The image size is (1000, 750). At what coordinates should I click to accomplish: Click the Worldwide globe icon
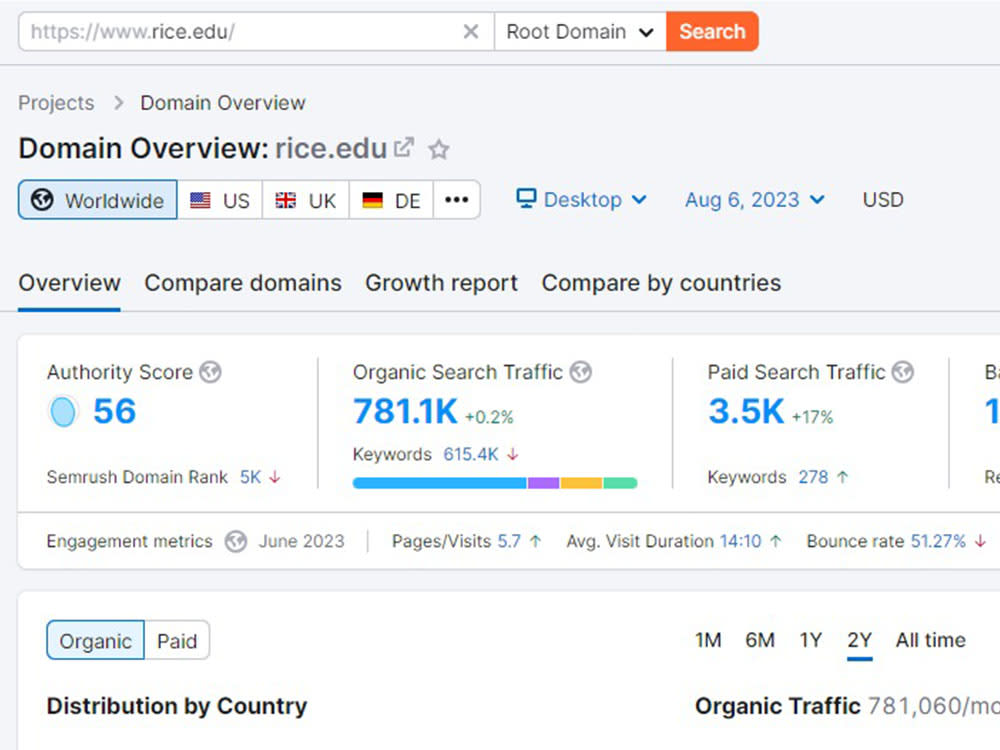(42, 200)
